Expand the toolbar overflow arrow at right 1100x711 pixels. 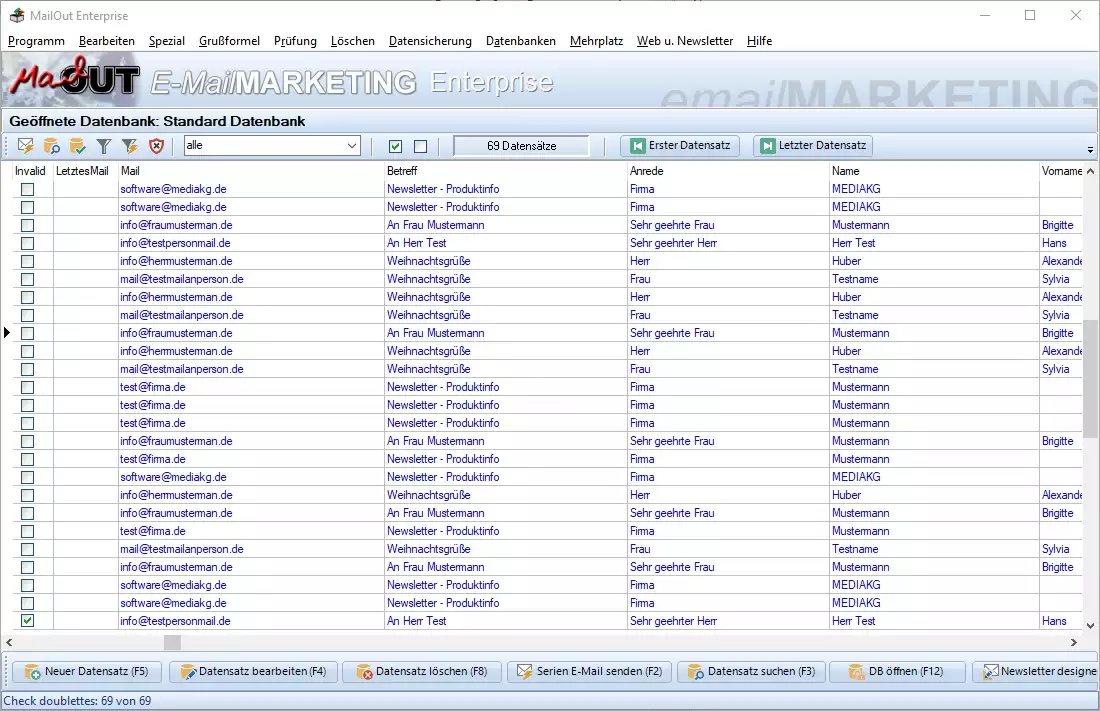pos(1090,150)
